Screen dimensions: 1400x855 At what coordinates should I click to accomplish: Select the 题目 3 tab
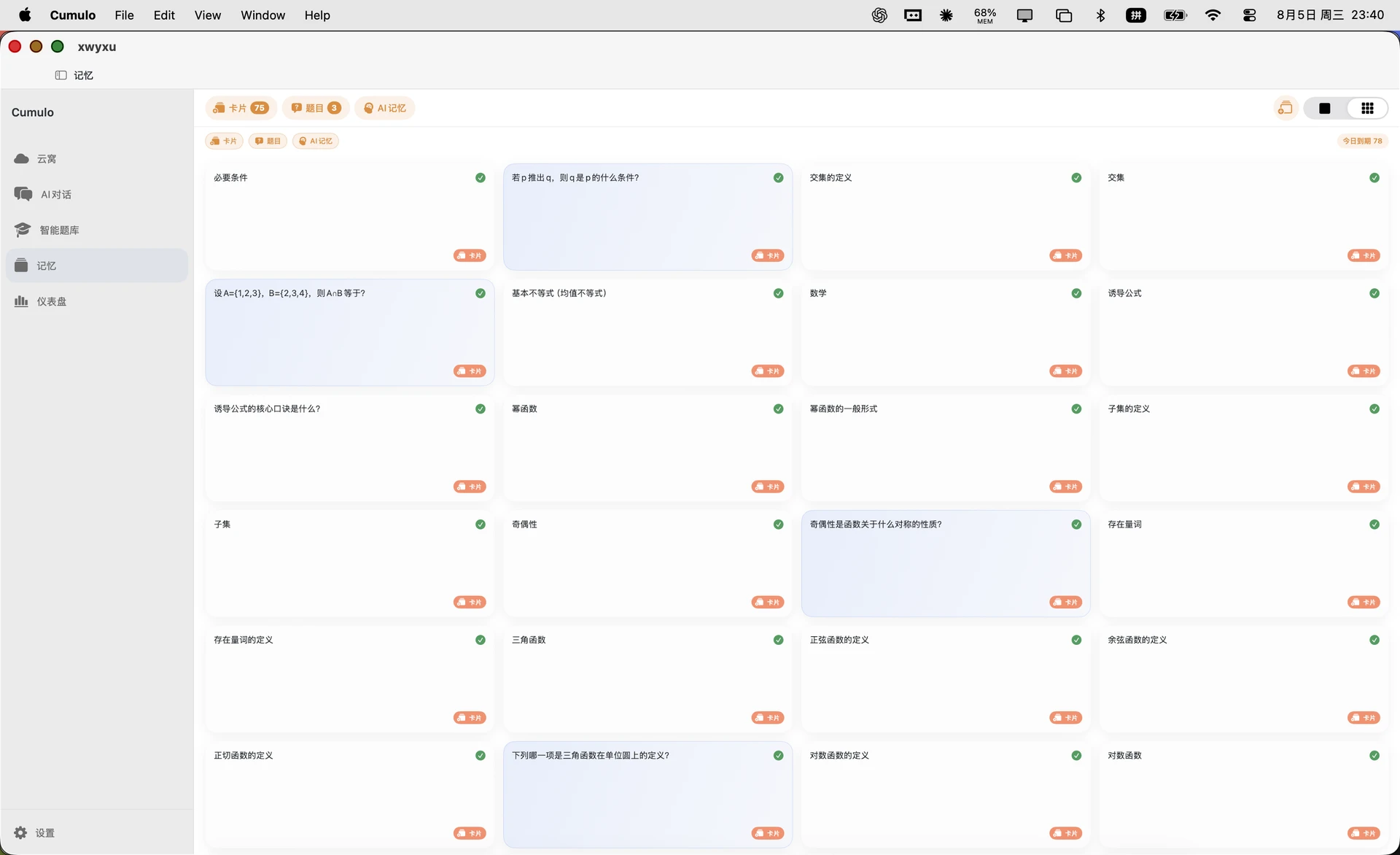pos(316,108)
